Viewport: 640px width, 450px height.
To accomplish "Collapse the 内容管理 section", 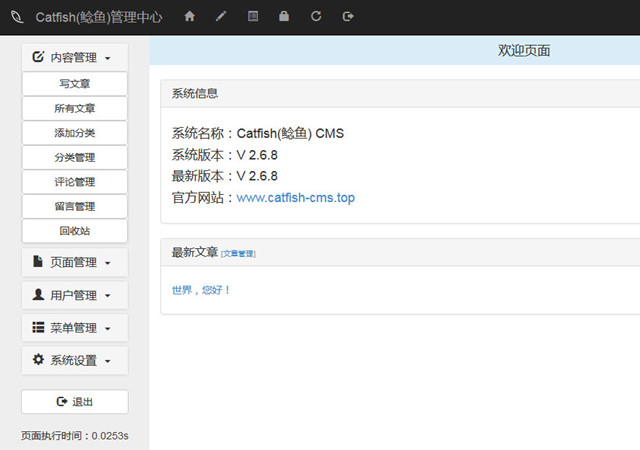I will (x=74, y=58).
